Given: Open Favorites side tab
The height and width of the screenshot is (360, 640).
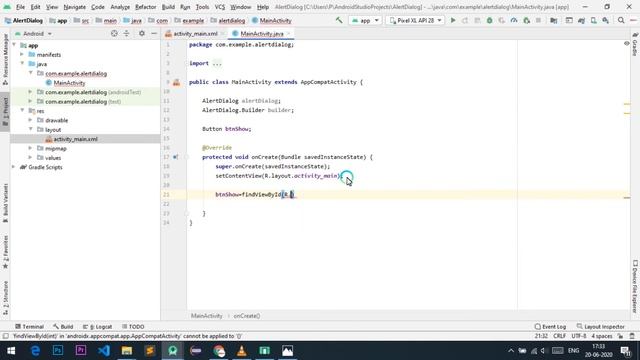Looking at the screenshot, I should [x=5, y=251].
